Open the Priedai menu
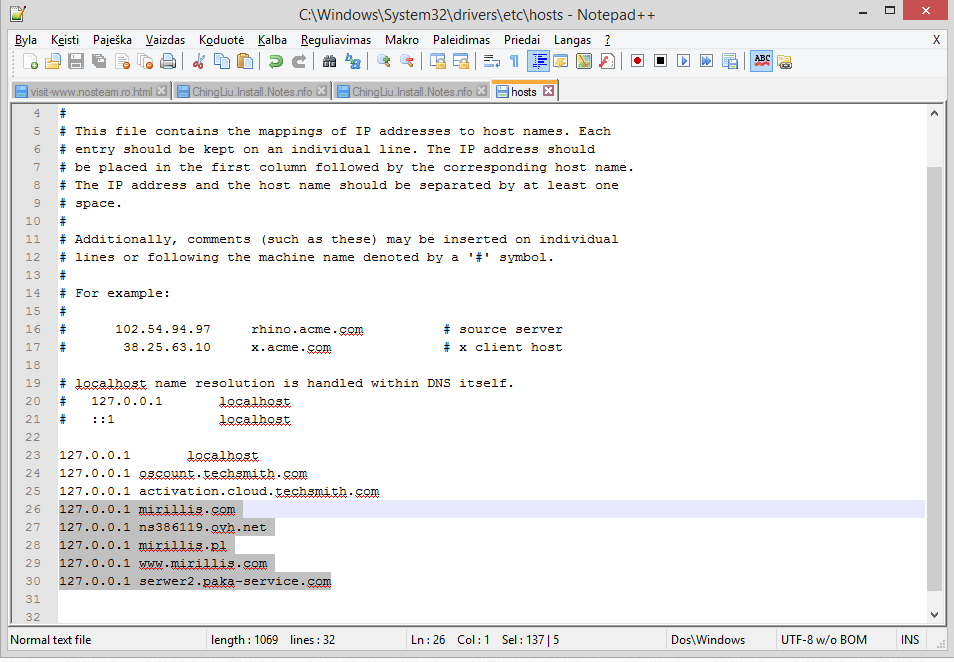This screenshot has width=954, height=662. tap(521, 40)
